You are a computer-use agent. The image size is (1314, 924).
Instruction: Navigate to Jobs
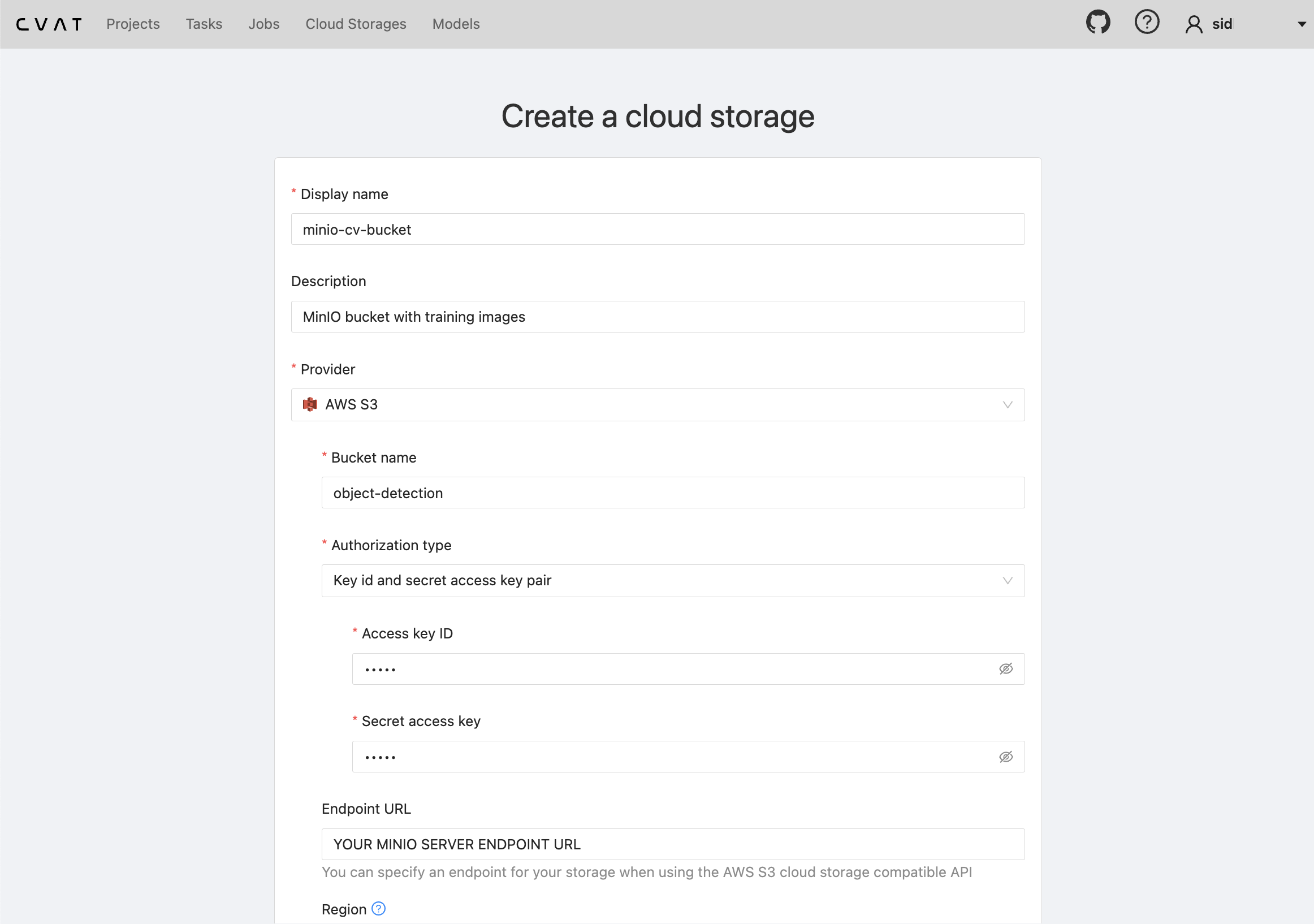tap(264, 24)
